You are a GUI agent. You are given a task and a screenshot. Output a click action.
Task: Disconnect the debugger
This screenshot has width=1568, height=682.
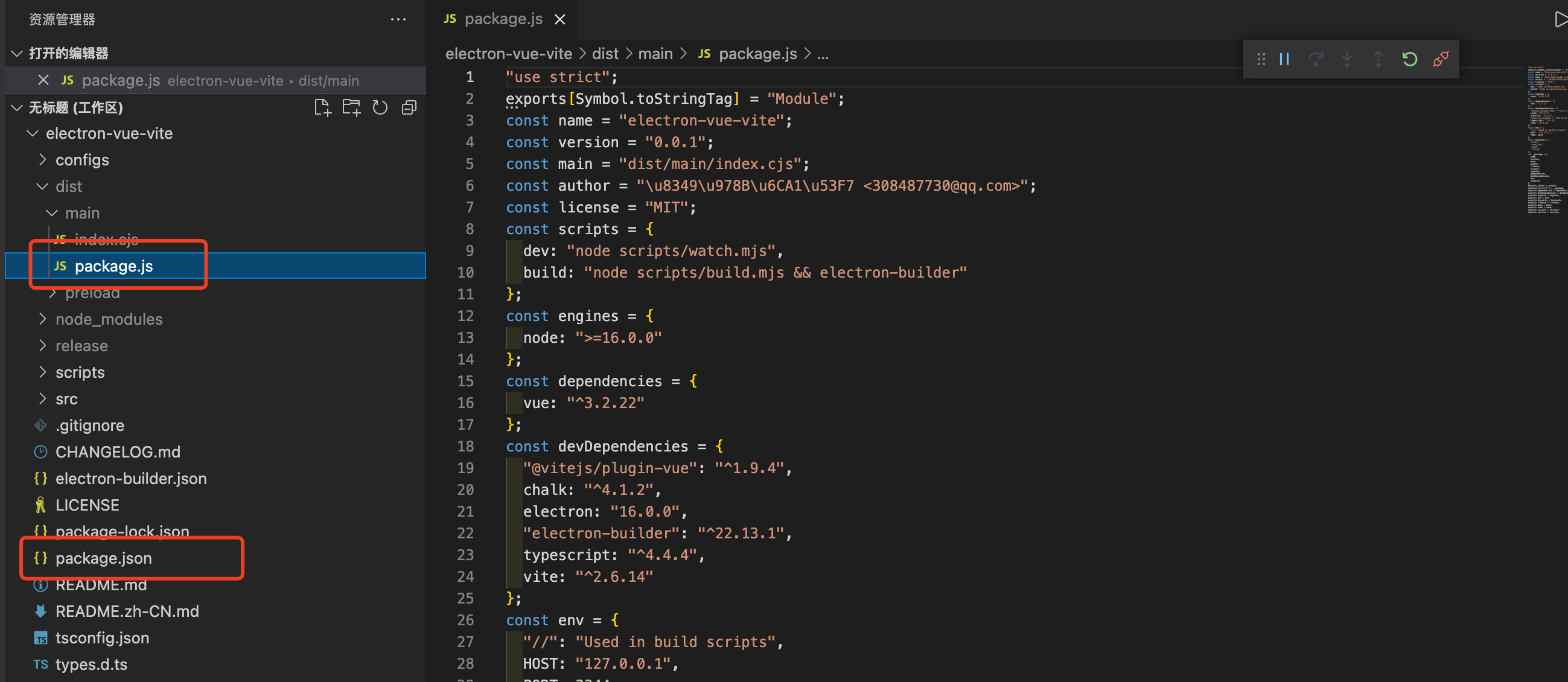(1441, 59)
